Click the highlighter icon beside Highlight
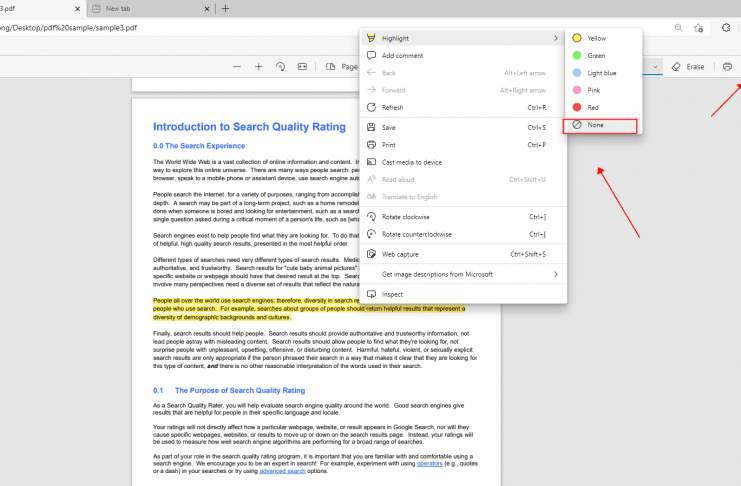Image resolution: width=741 pixels, height=486 pixels. click(x=371, y=38)
